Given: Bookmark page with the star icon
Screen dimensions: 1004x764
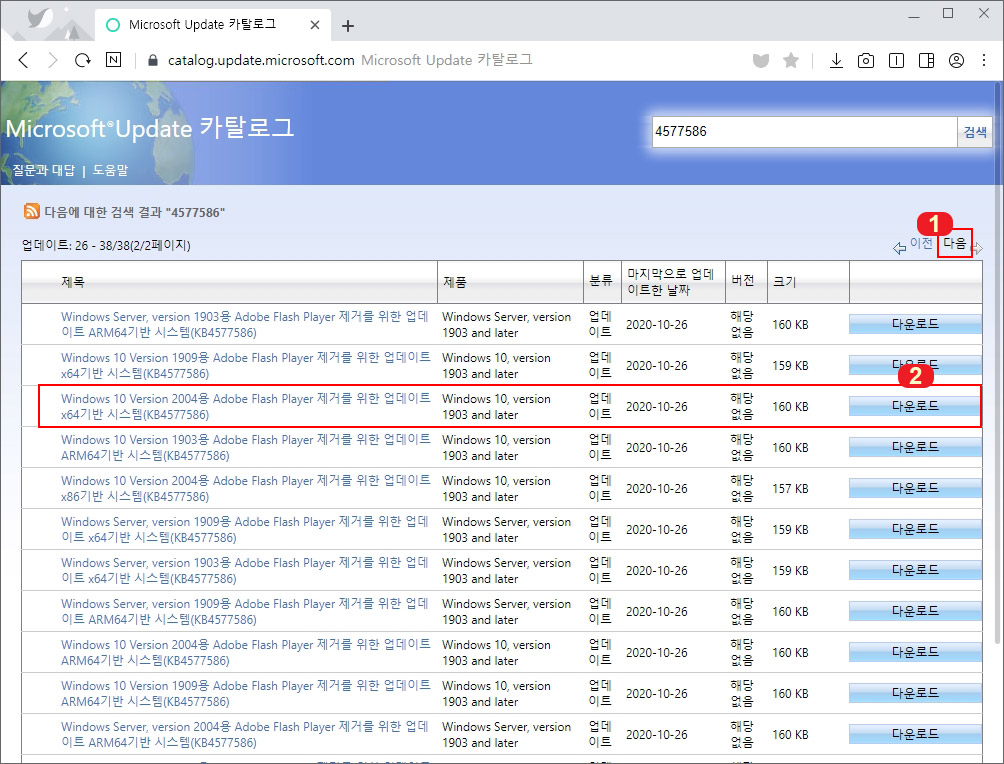Looking at the screenshot, I should (x=791, y=60).
